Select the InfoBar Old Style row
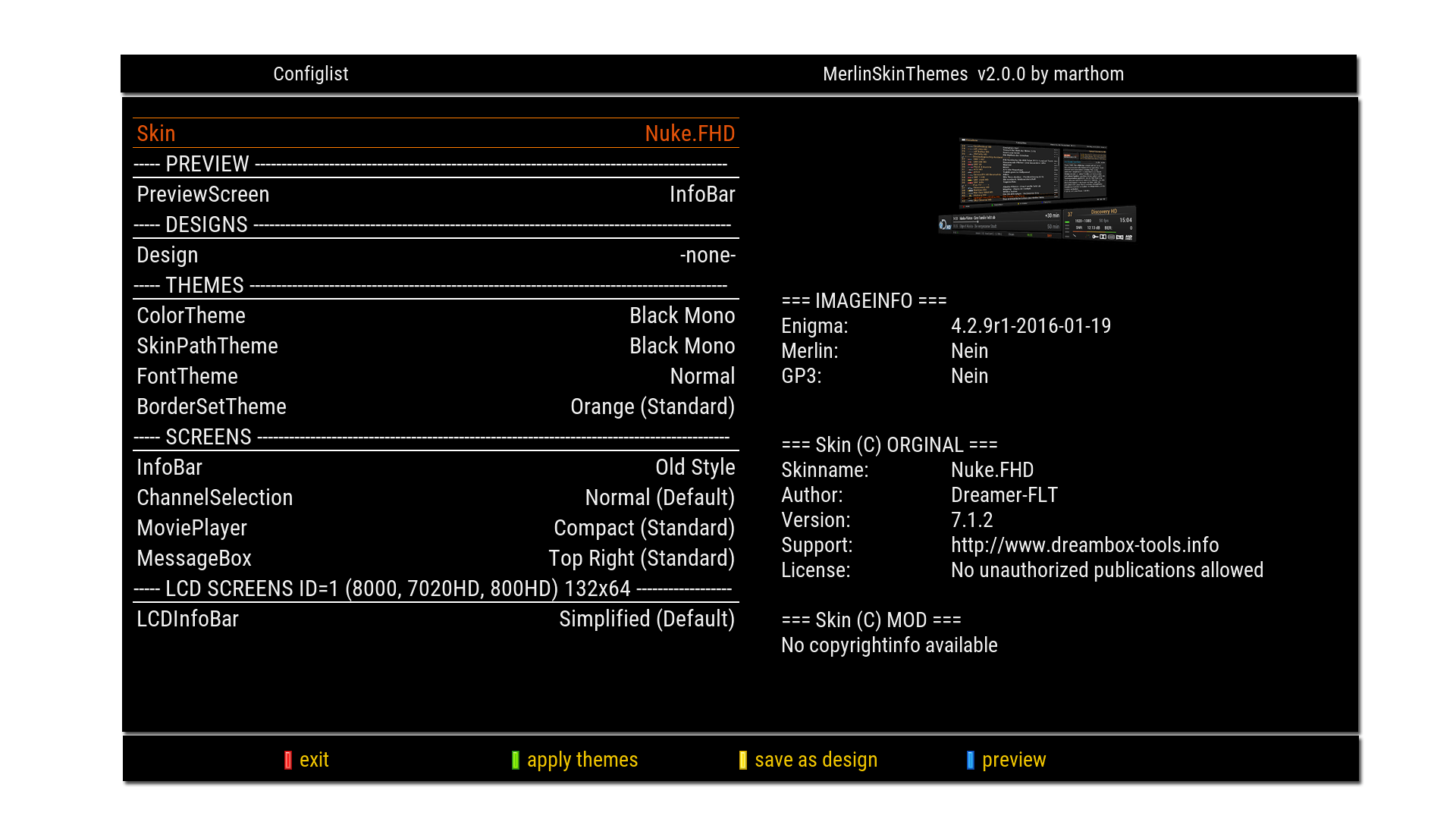The image size is (1456, 819). point(436,467)
